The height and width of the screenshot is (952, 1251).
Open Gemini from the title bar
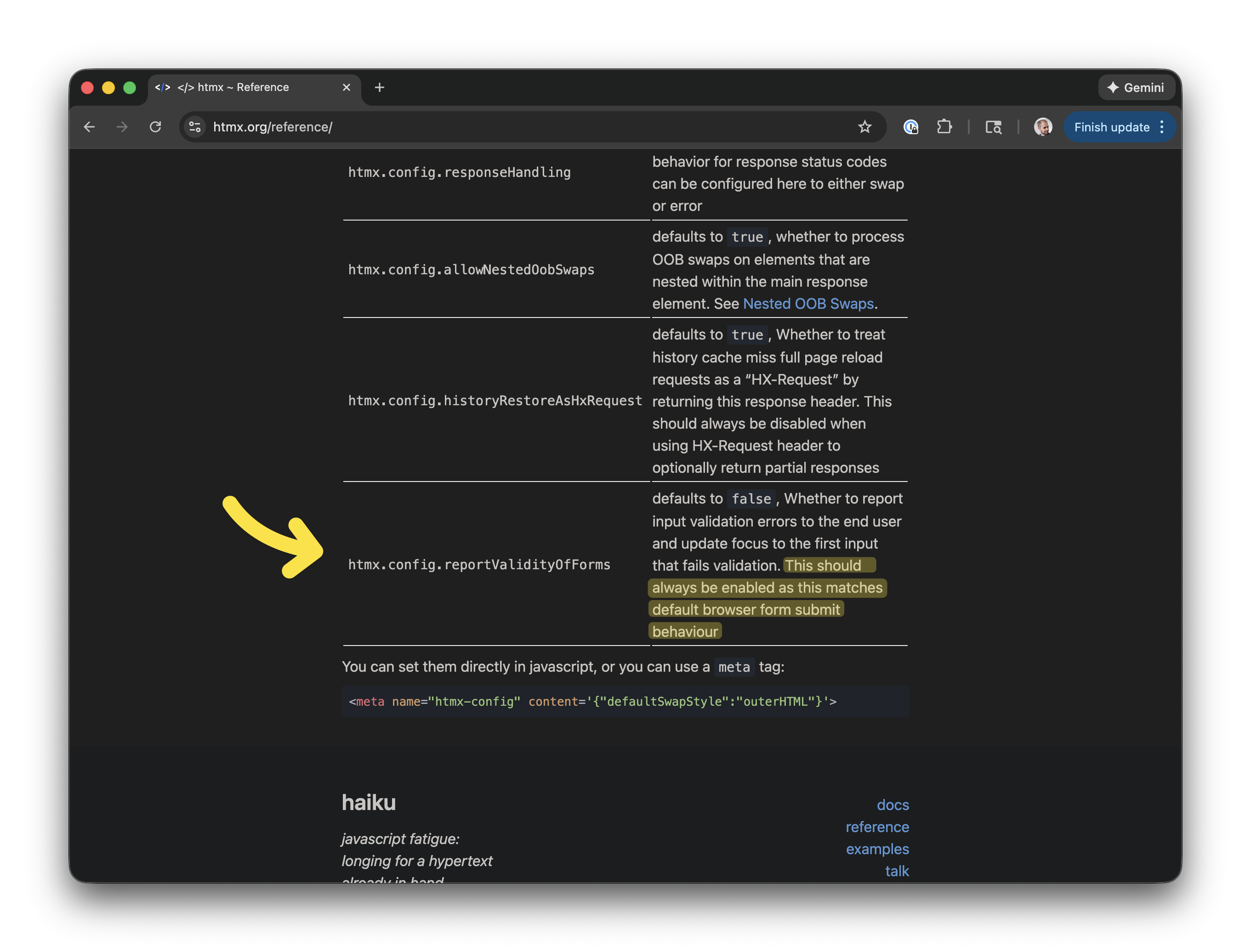pyautogui.click(x=1136, y=88)
